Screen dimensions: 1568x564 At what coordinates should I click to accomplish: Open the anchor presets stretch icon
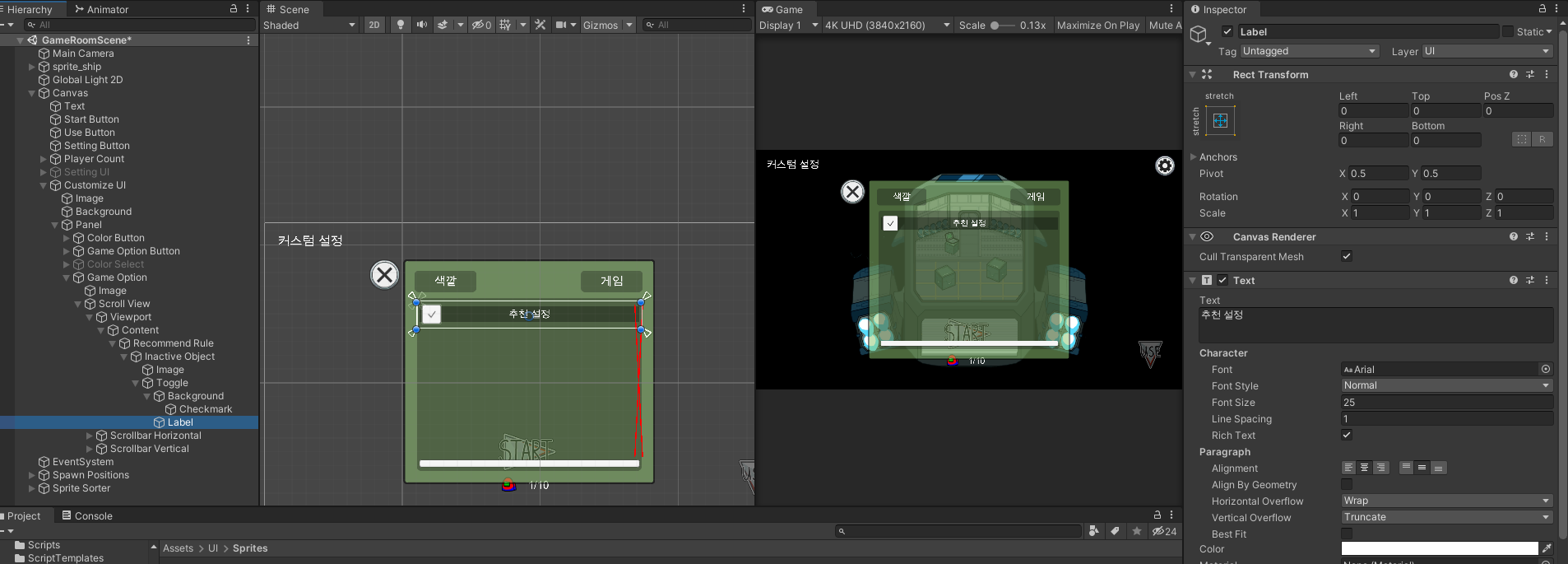pos(1220,121)
